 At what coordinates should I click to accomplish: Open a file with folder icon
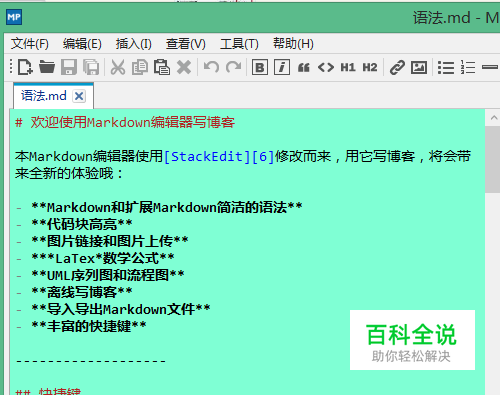[47, 67]
